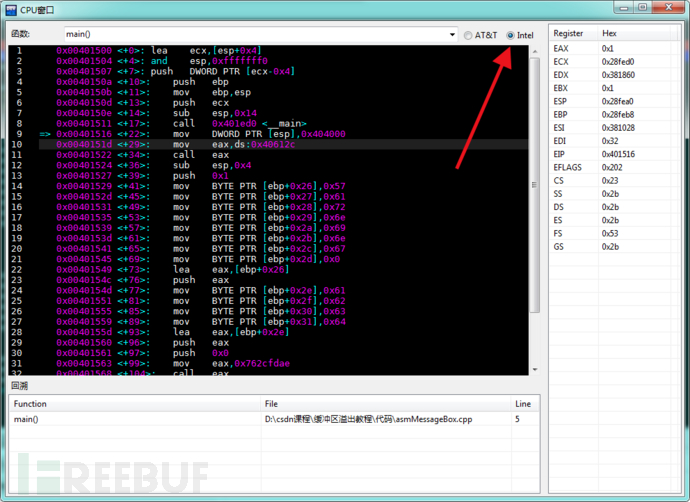Click the File column header

pyautogui.click(x=386, y=404)
